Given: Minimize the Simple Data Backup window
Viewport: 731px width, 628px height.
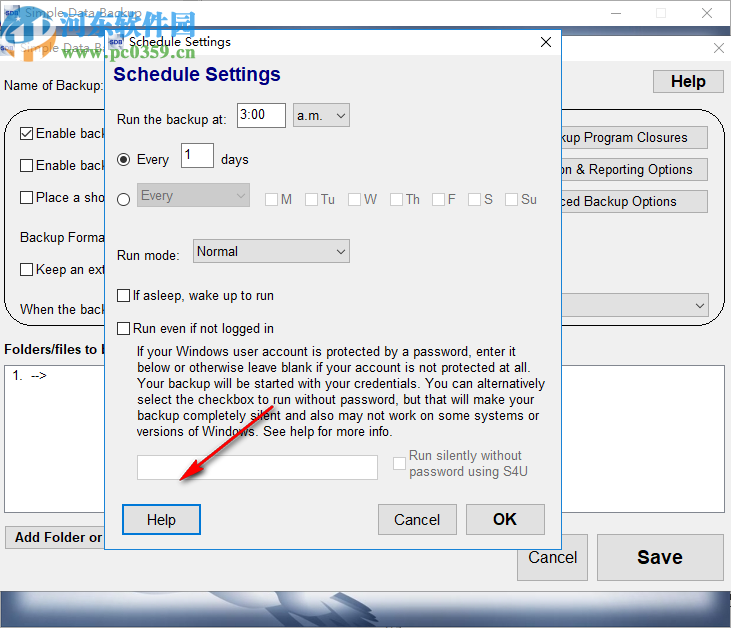Looking at the screenshot, I should (616, 13).
